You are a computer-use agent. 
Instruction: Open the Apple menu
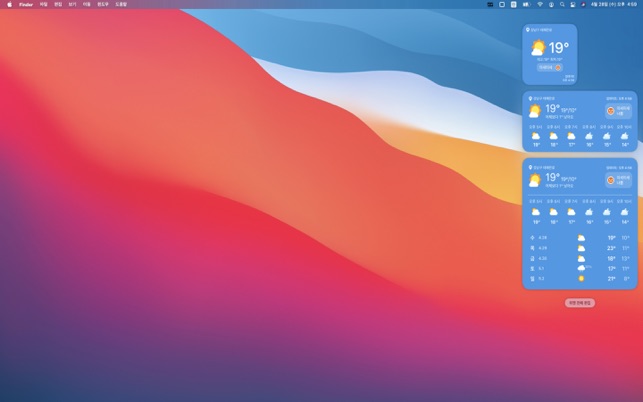(x=9, y=5)
